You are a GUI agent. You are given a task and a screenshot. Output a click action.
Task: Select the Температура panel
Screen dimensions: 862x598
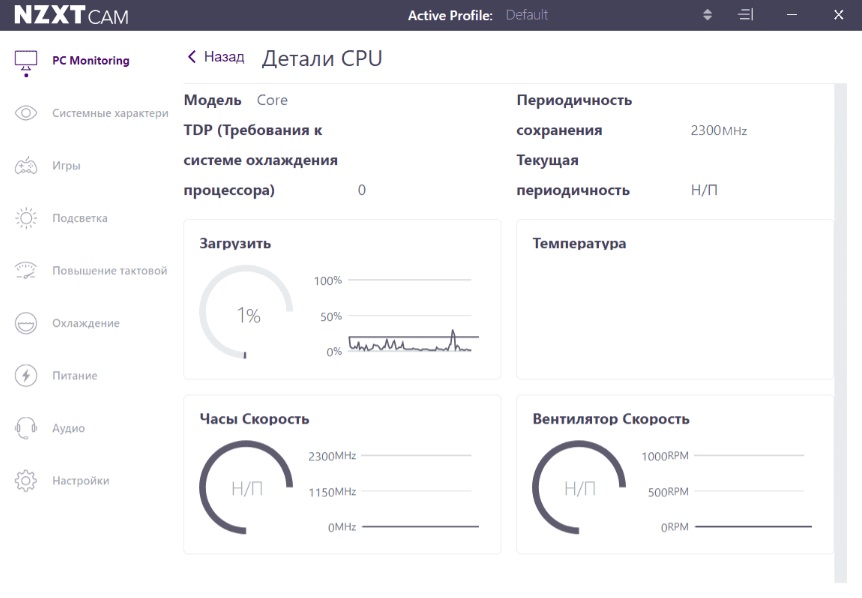[674, 300]
